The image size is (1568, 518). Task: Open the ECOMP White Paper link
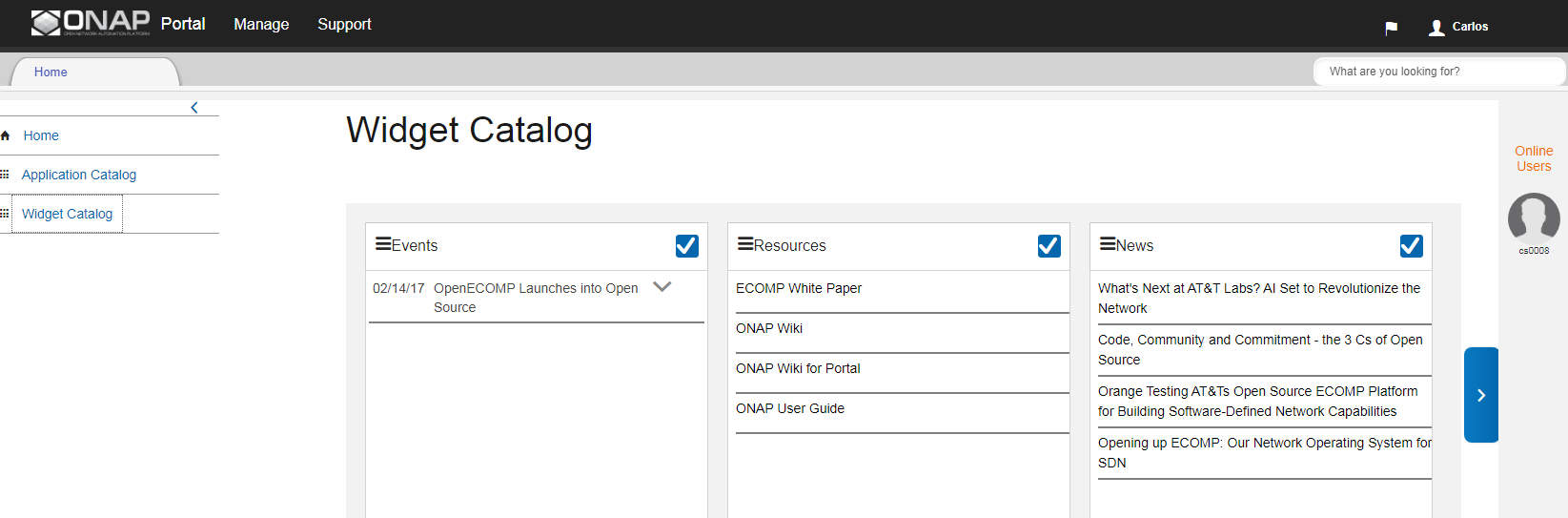(799, 288)
